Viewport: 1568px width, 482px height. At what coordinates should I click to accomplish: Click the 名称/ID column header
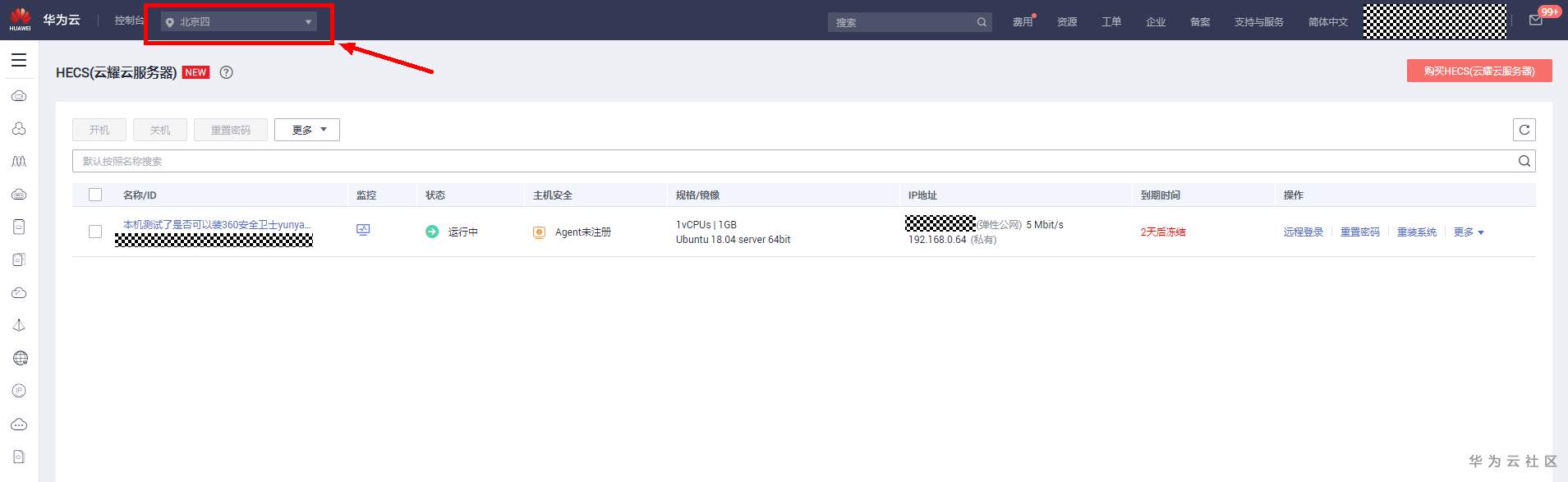(x=140, y=195)
